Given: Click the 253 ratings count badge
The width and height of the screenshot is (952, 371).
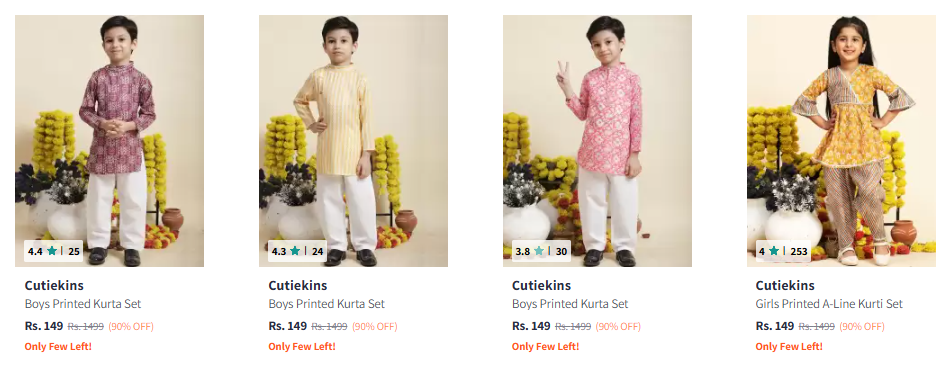Looking at the screenshot, I should [798, 251].
